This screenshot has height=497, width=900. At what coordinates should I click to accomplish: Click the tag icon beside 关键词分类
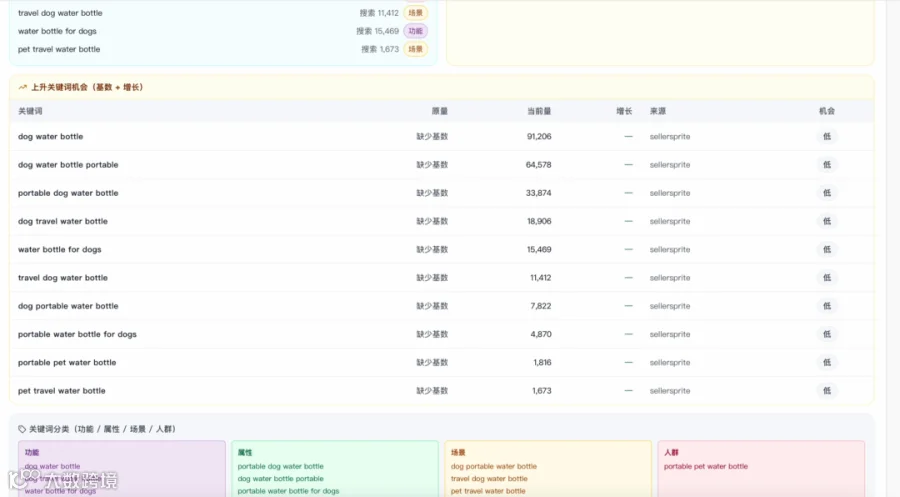(22, 429)
